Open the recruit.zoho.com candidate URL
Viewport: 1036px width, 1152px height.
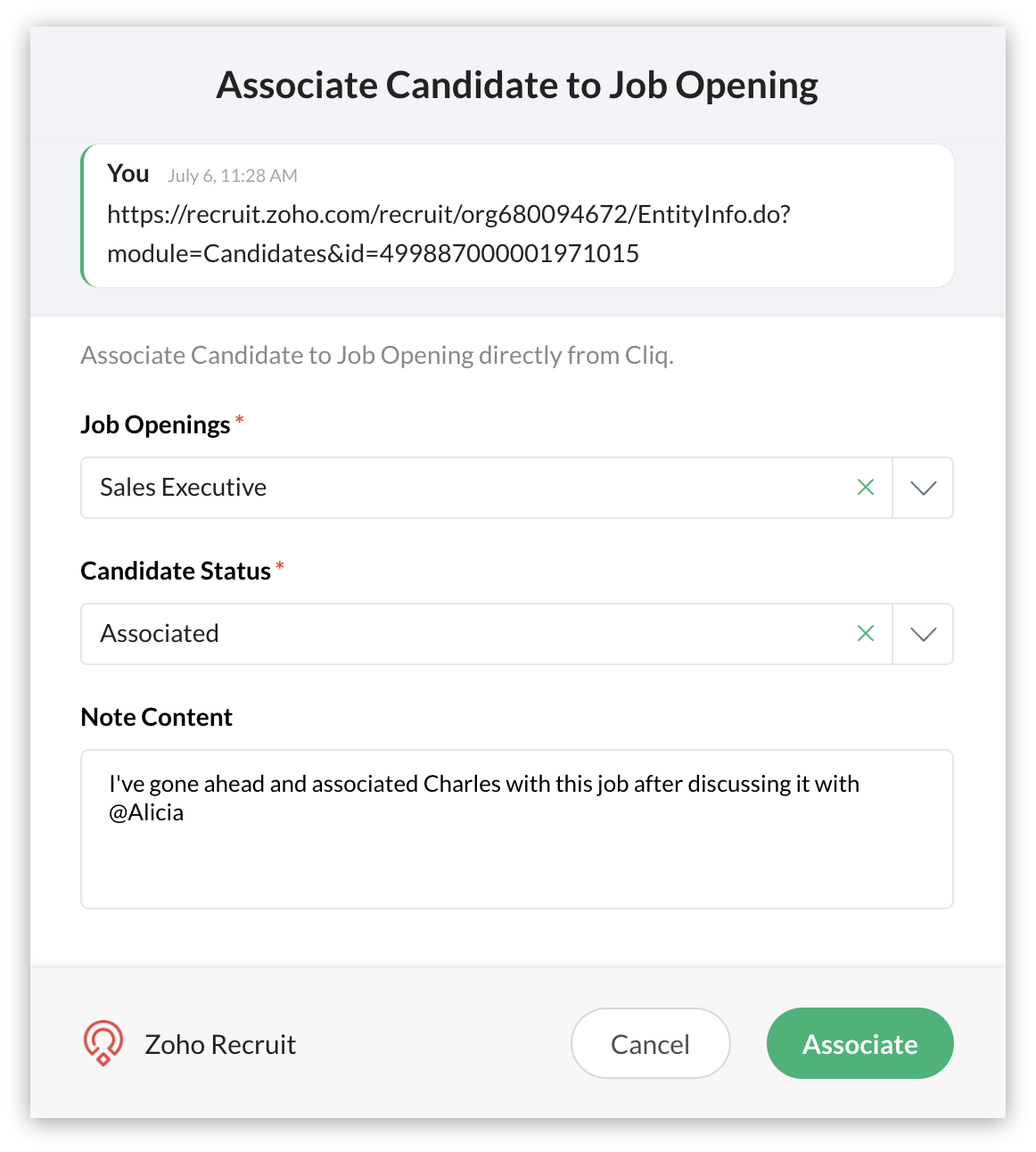448,234
